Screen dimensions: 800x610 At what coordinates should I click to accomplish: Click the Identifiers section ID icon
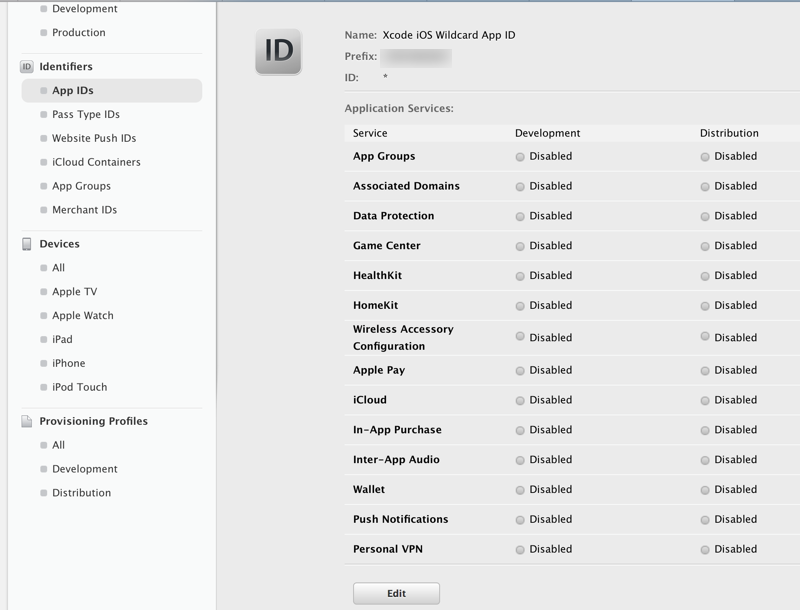27,67
